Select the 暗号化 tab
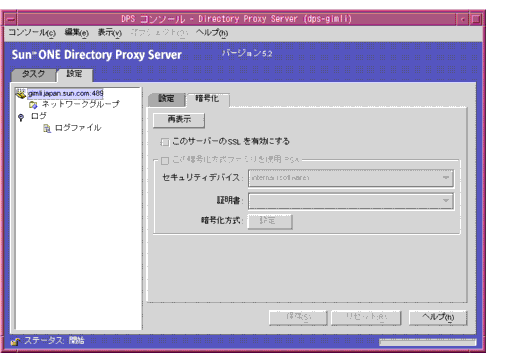Screen dimensions: 532x361 click(x=207, y=99)
